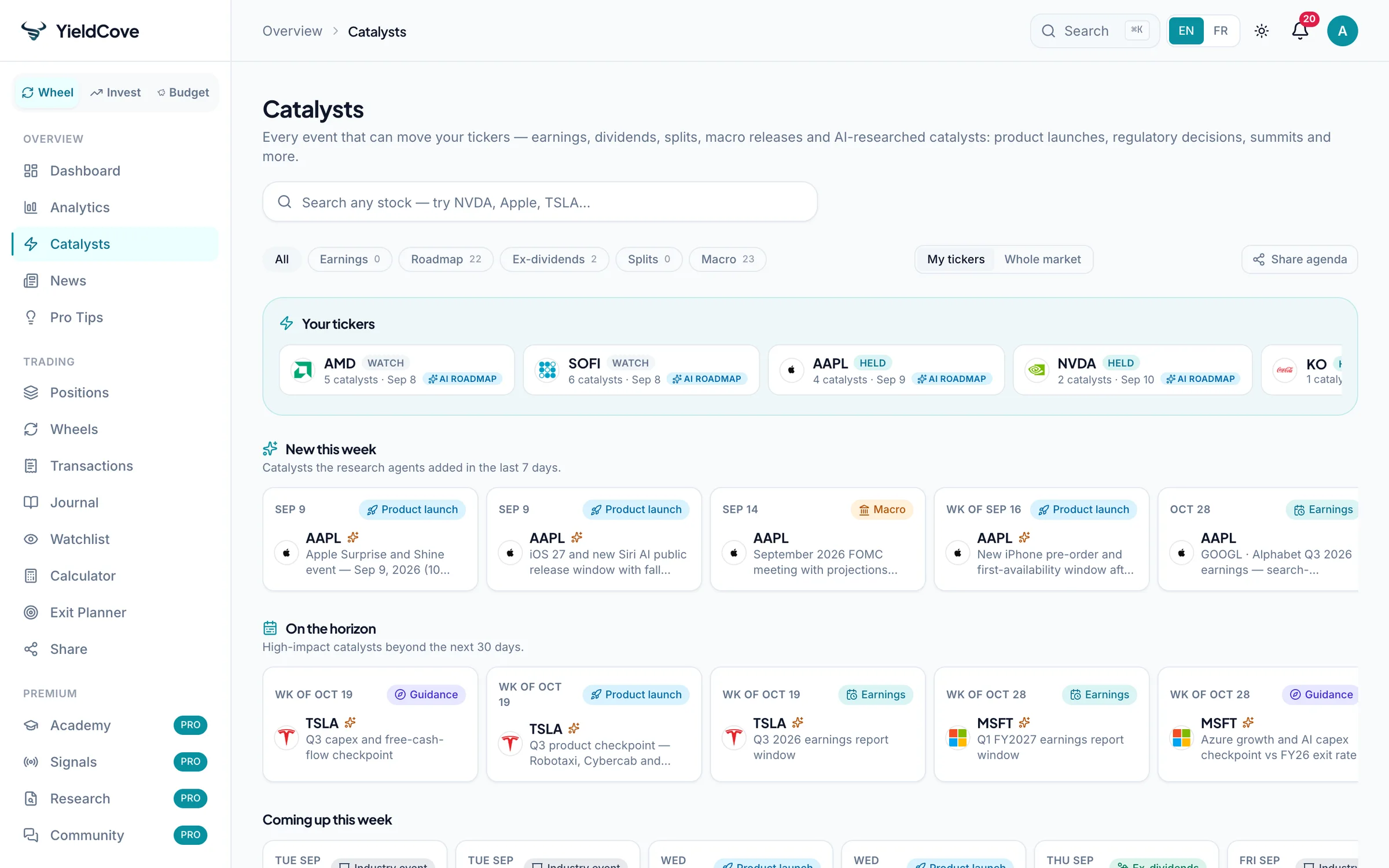The height and width of the screenshot is (868, 1389).
Task: Open Exit Planner in sidebar
Action: (115, 612)
